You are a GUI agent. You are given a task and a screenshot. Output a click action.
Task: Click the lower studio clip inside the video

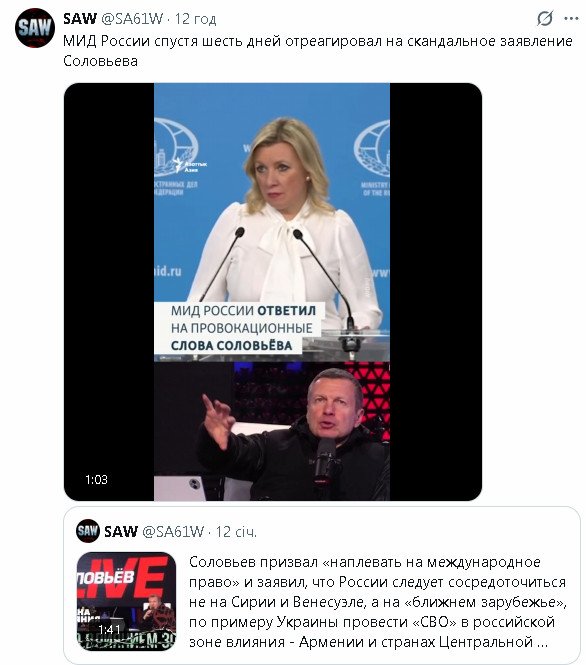pyautogui.click(x=272, y=431)
